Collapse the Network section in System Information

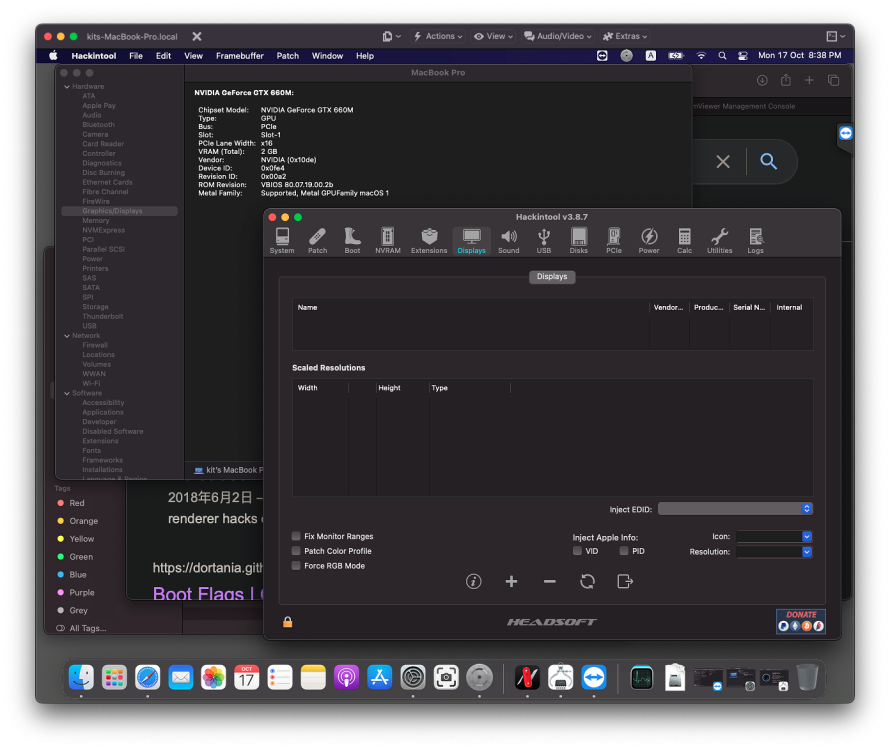(x=67, y=336)
